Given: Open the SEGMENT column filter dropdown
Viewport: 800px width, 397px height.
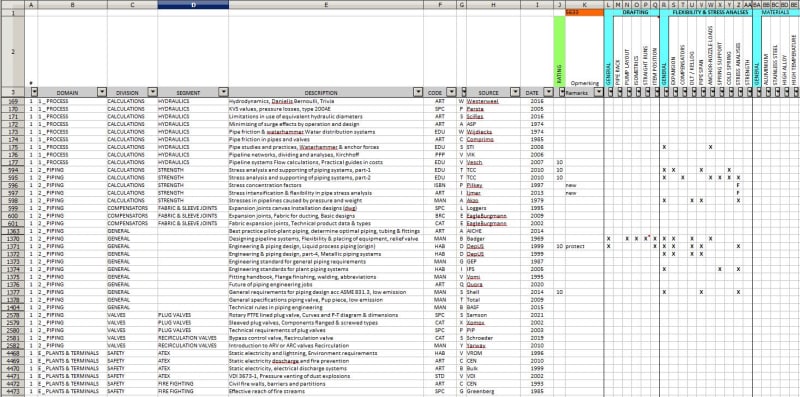Looking at the screenshot, I should (223, 92).
